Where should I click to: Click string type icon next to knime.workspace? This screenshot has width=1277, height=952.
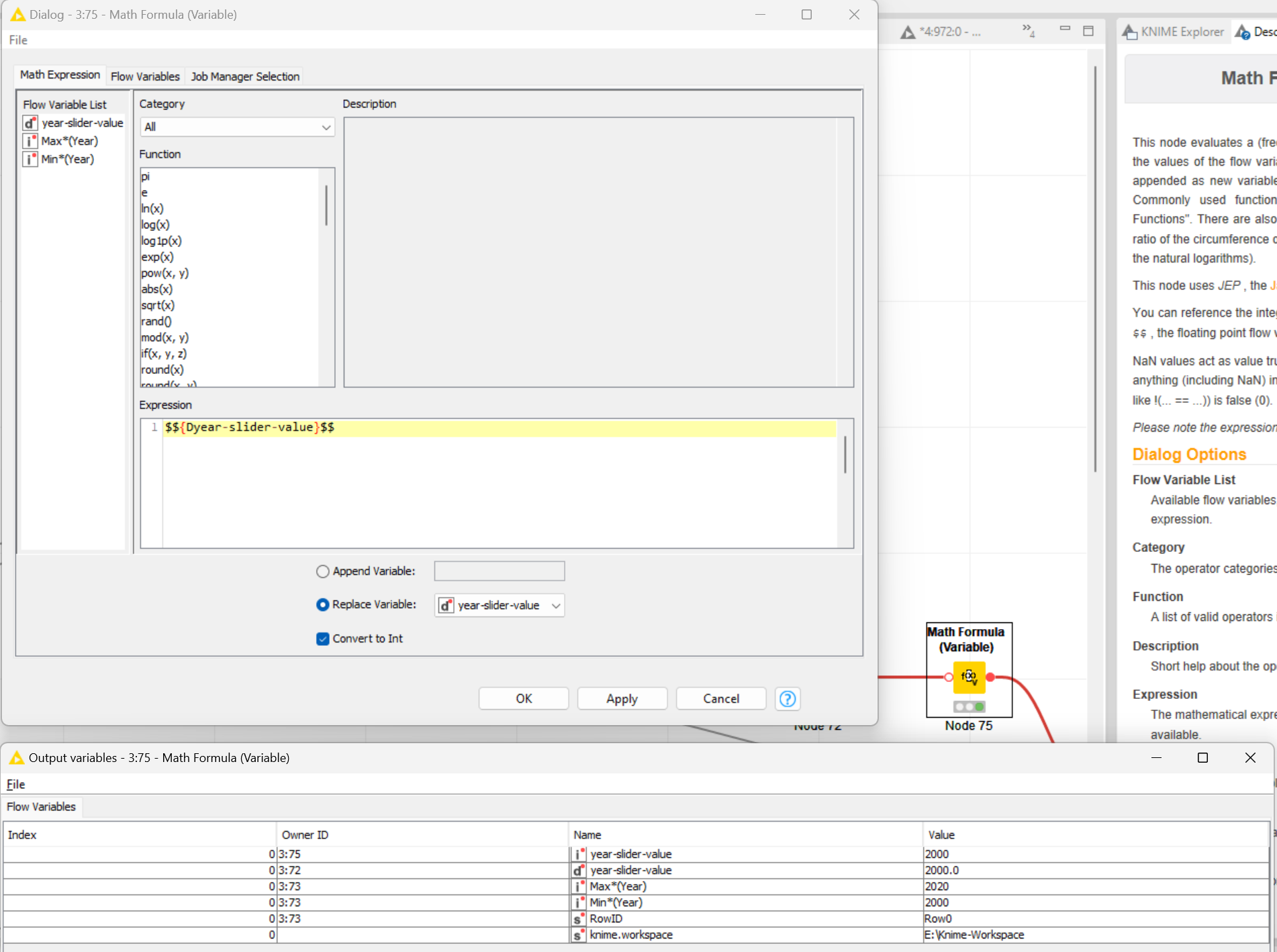tap(579, 935)
